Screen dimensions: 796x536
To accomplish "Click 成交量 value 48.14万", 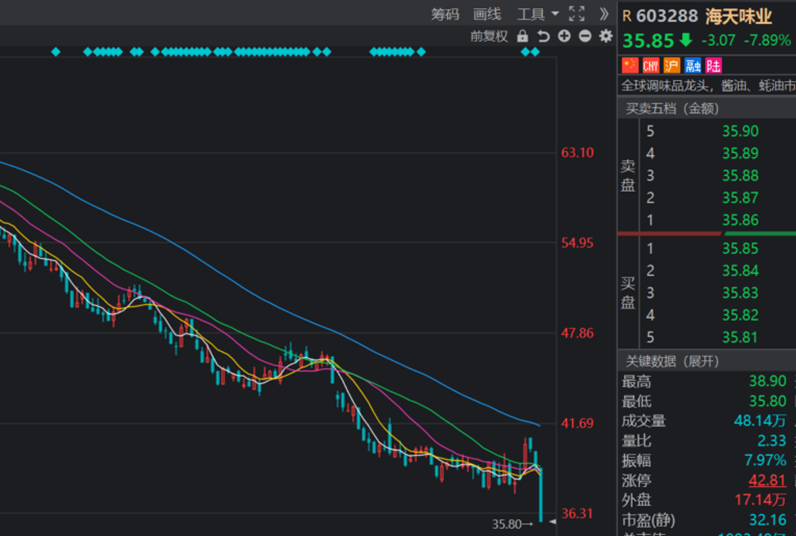I will [760, 421].
